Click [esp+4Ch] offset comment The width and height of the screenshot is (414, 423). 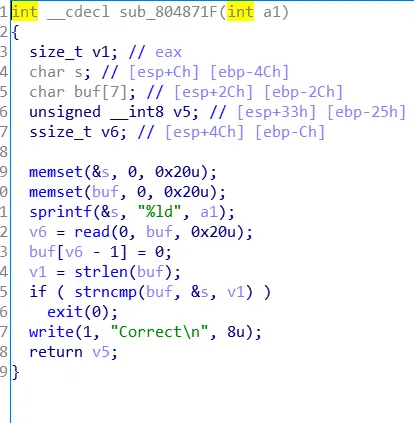(205, 132)
